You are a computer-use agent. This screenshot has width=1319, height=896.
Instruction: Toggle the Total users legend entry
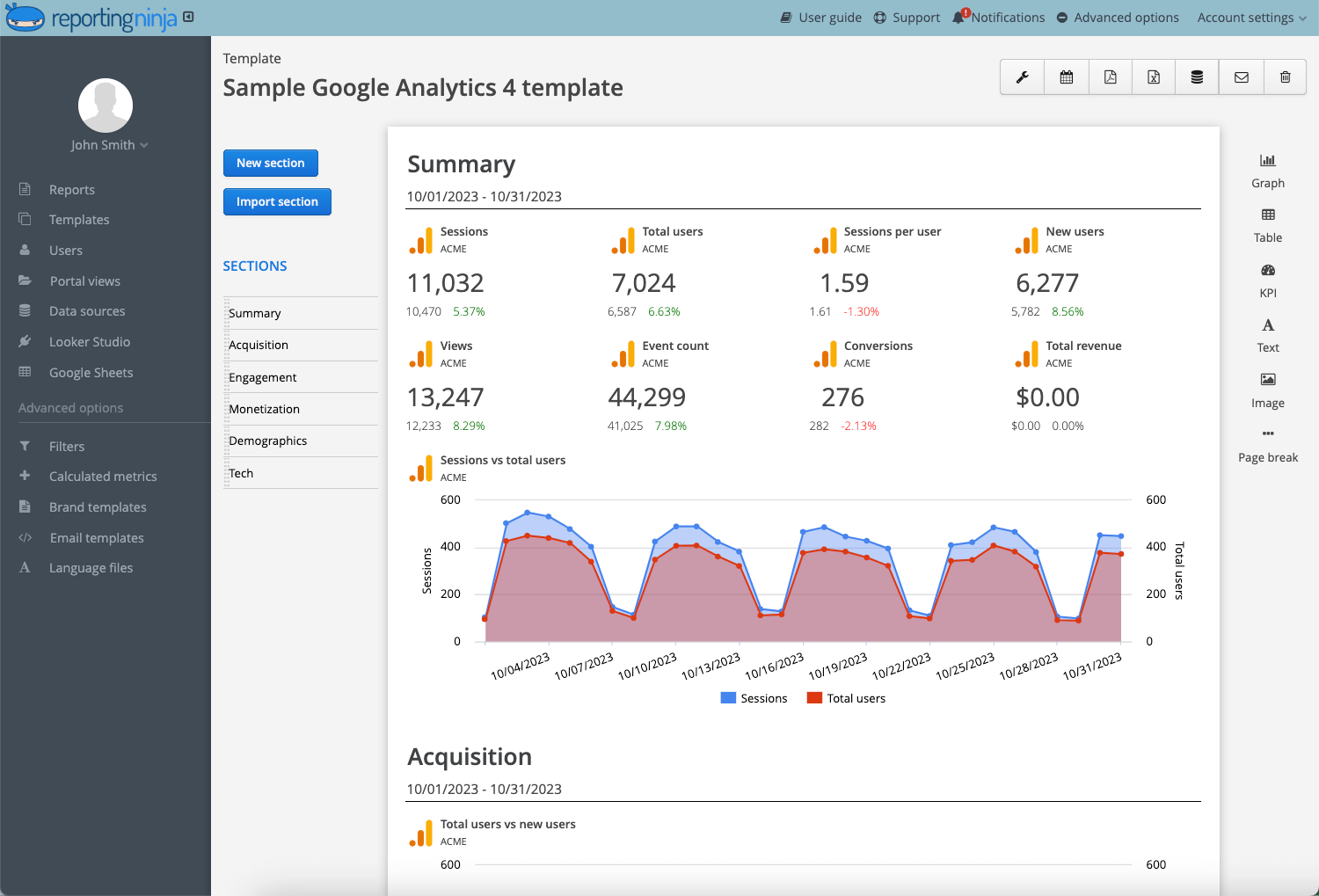(x=844, y=697)
